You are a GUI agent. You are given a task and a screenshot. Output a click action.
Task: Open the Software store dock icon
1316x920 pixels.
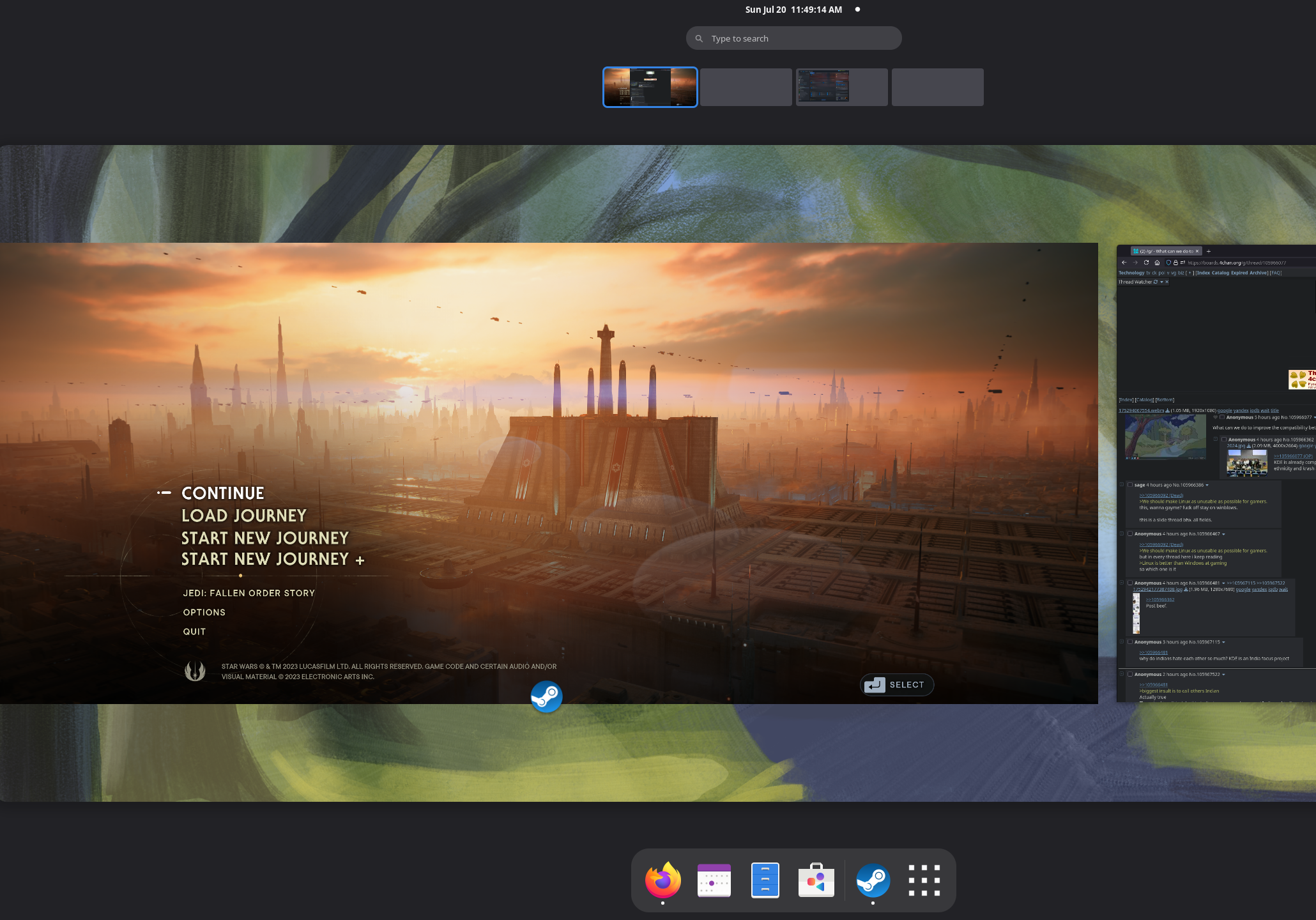[816, 880]
